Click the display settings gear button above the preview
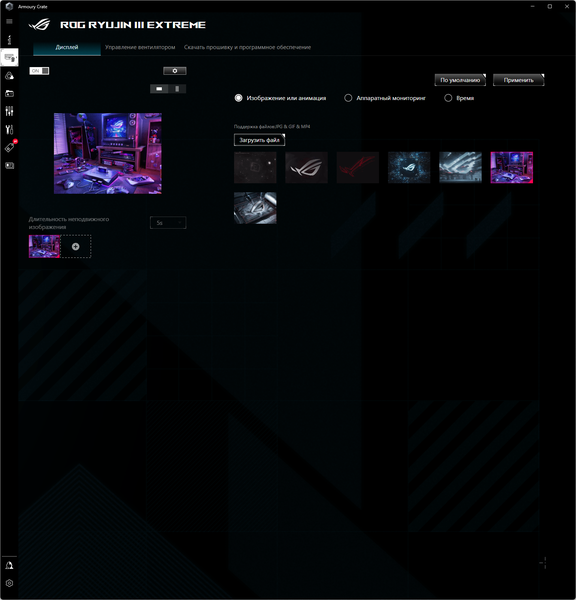This screenshot has height=600, width=576. (175, 71)
